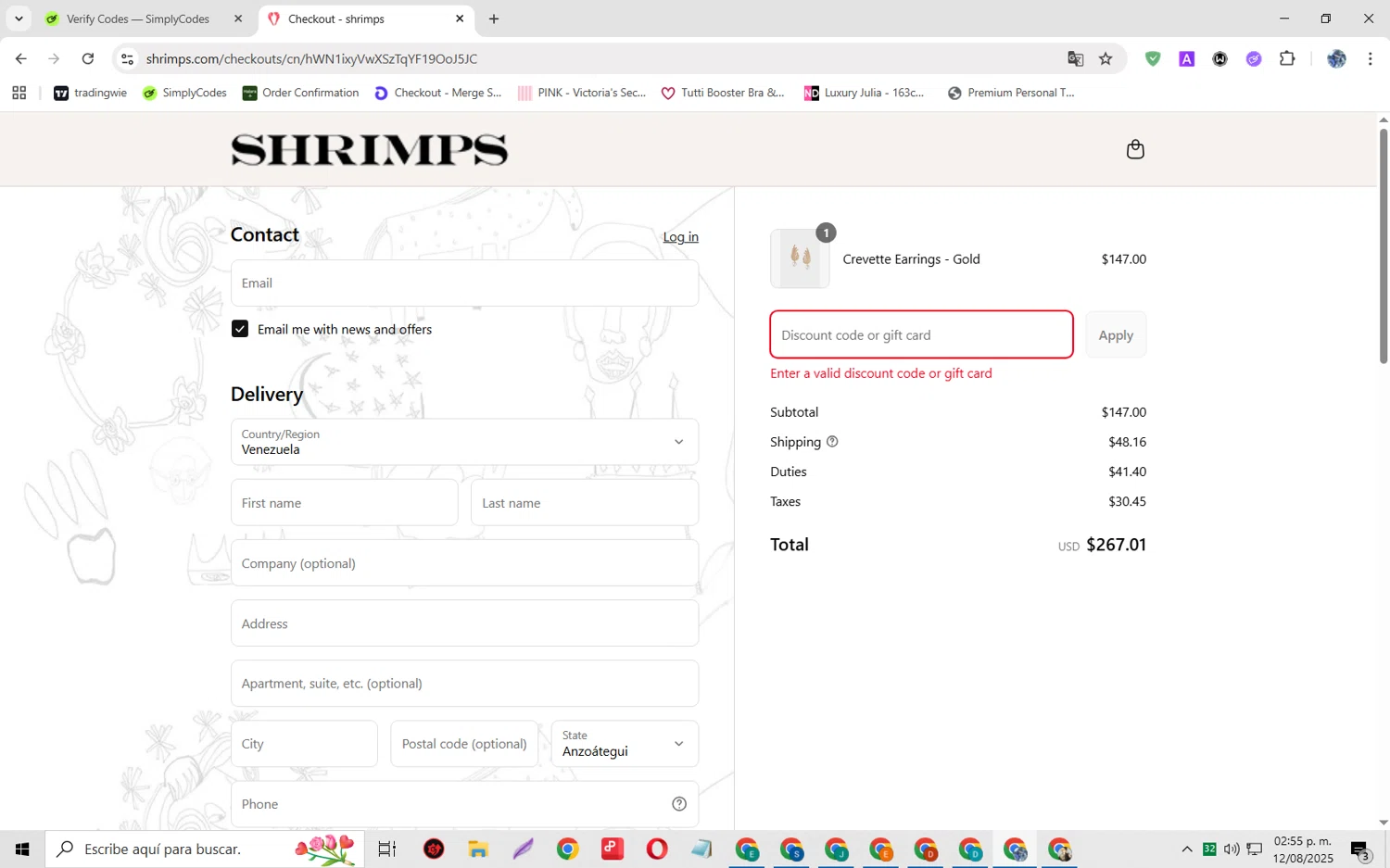
Task: Click the Log in link
Action: (680, 237)
